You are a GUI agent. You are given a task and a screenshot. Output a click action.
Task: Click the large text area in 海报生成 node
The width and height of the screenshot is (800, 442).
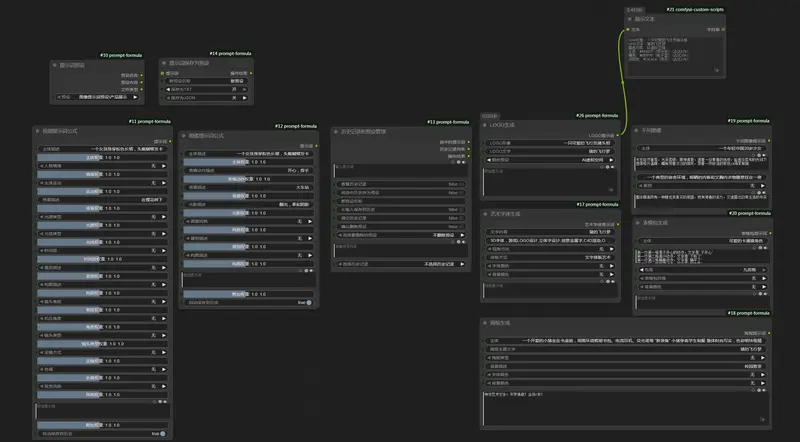click(x=625, y=408)
